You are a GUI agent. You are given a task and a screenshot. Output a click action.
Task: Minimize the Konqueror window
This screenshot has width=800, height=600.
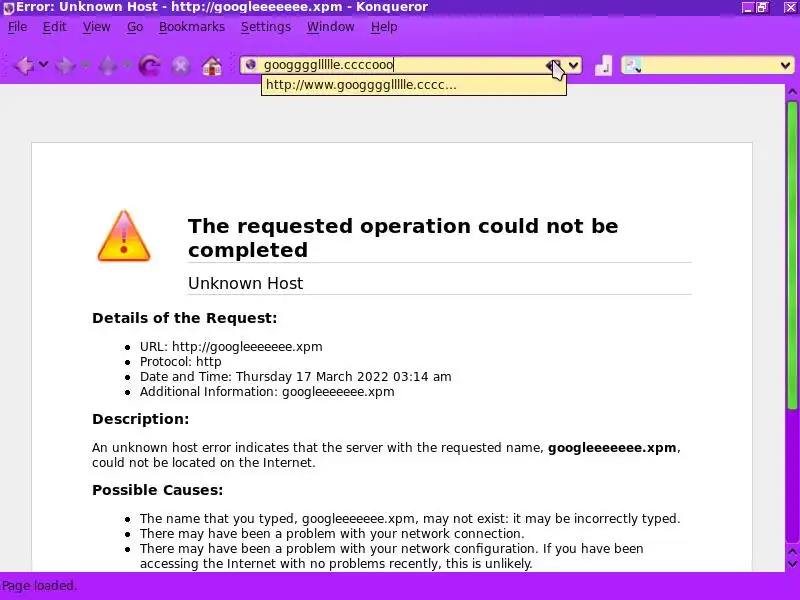tap(747, 7)
